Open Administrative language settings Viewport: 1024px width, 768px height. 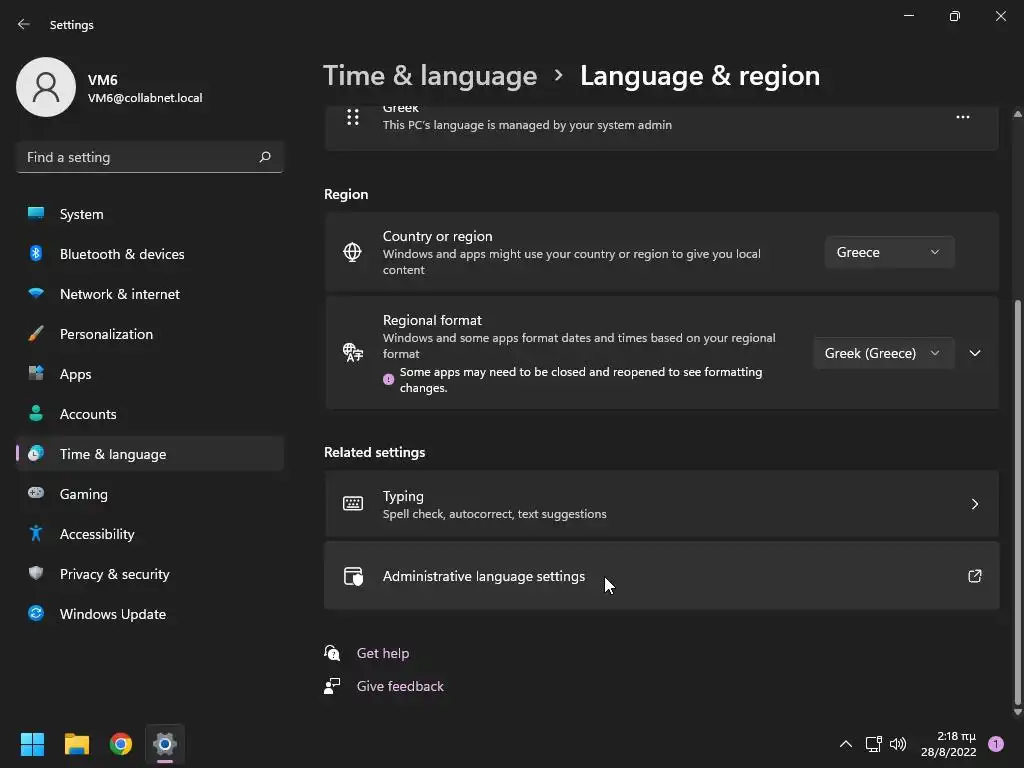coord(661,576)
